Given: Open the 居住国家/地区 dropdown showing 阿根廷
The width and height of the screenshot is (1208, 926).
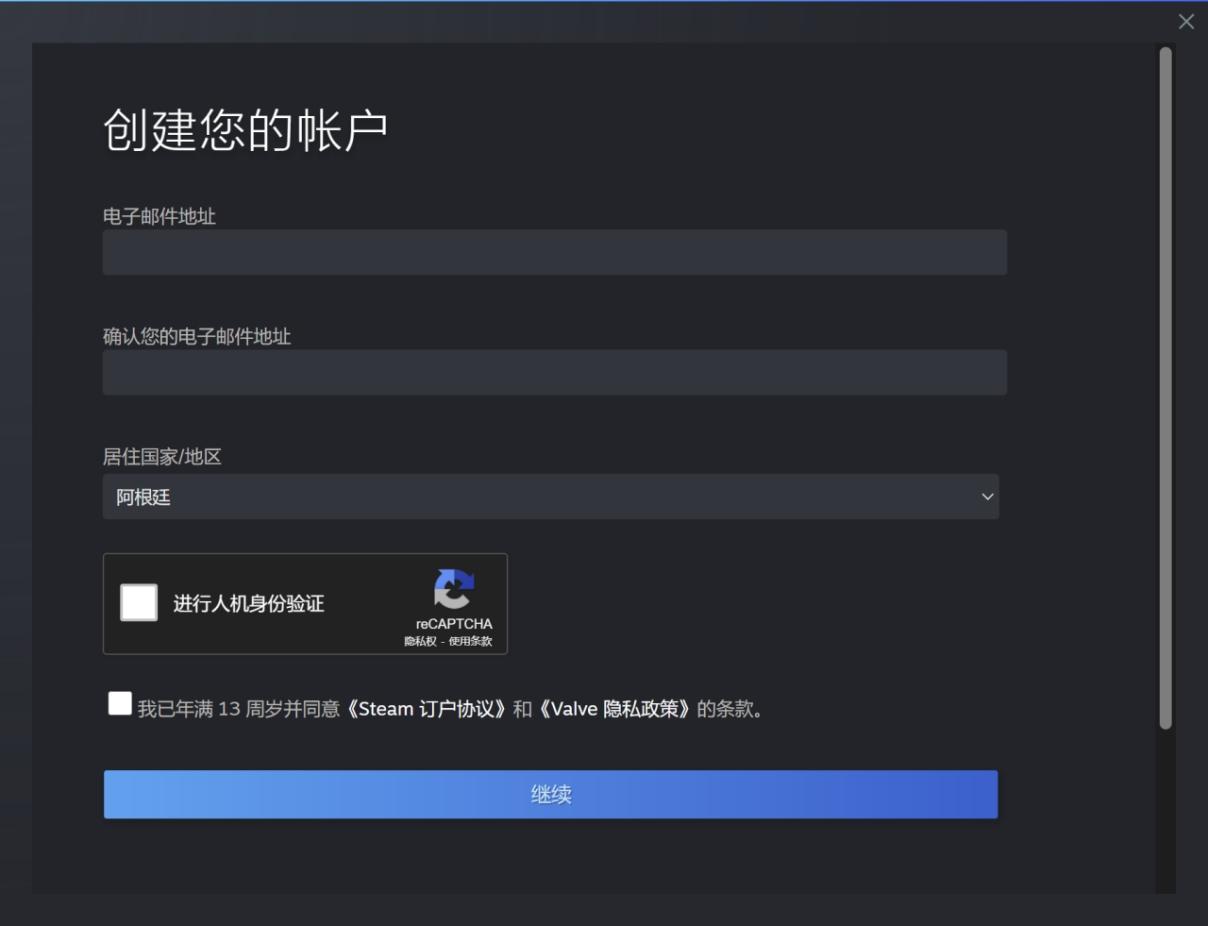Looking at the screenshot, I should pos(550,497).
